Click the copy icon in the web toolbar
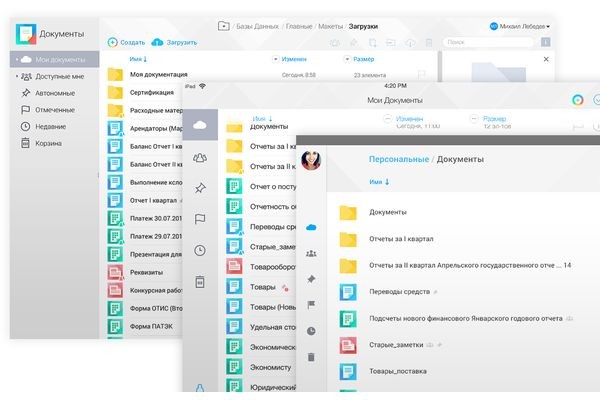Image resolution: width=600 pixels, height=400 pixels. 372,42
